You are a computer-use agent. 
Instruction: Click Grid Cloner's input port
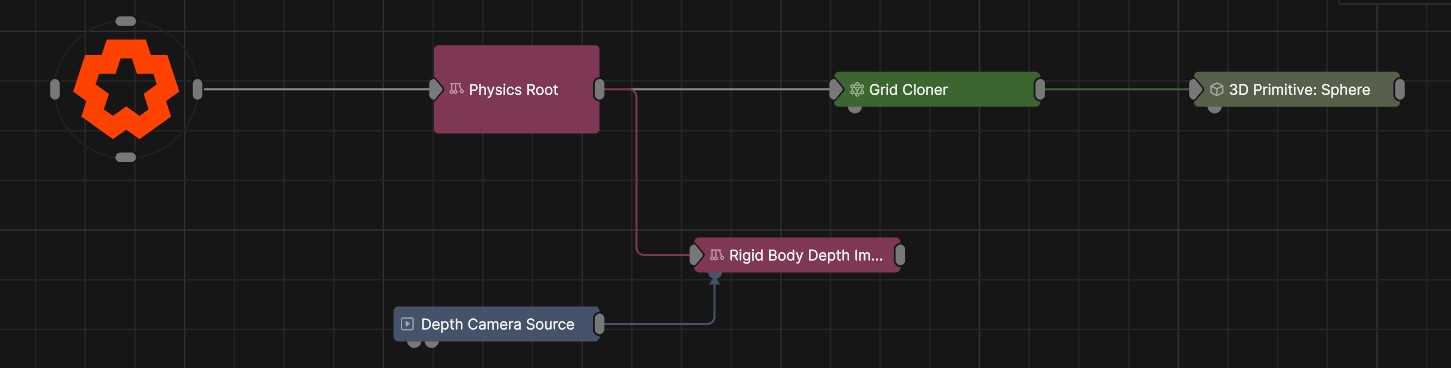[835, 89]
